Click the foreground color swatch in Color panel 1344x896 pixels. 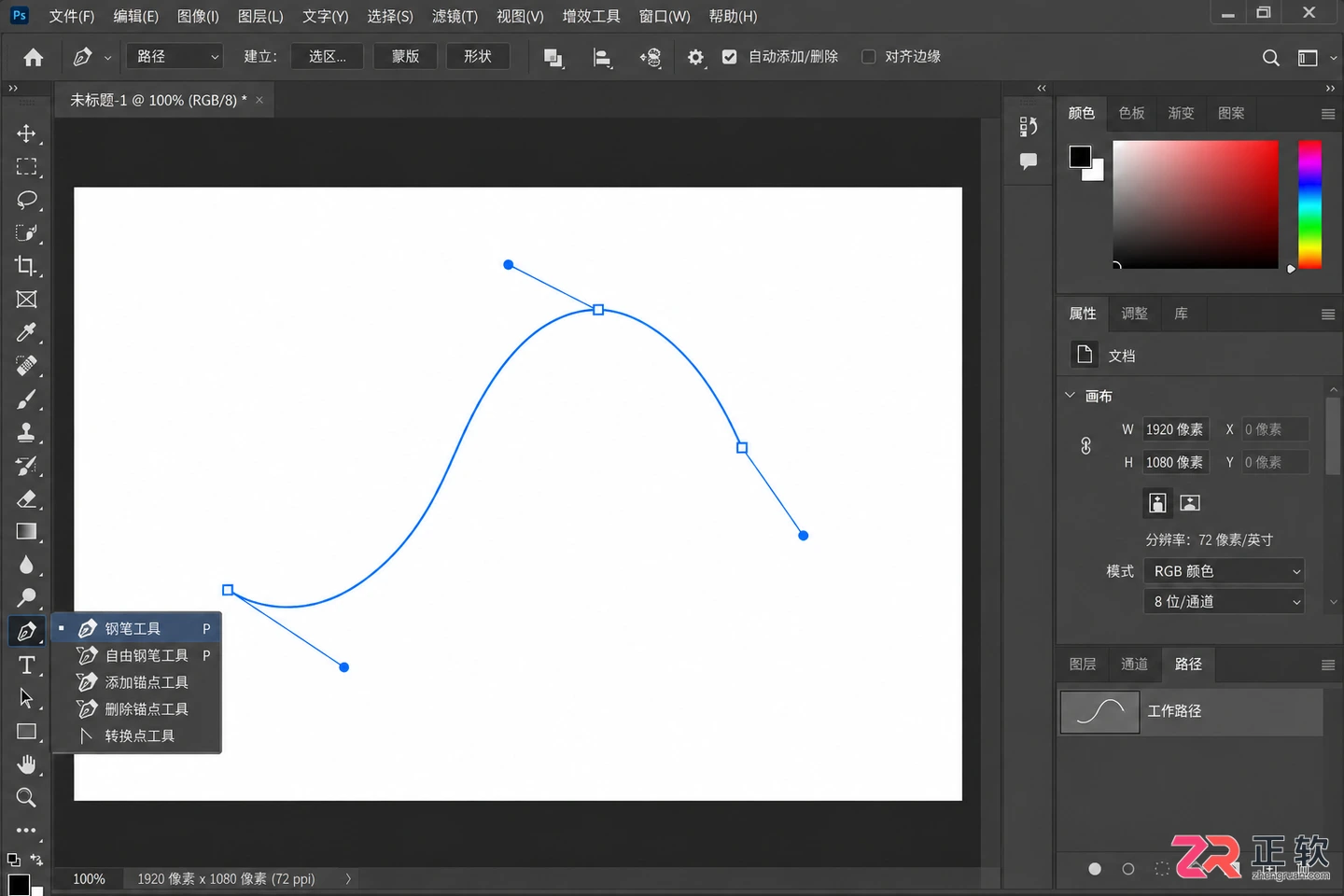tap(1080, 157)
